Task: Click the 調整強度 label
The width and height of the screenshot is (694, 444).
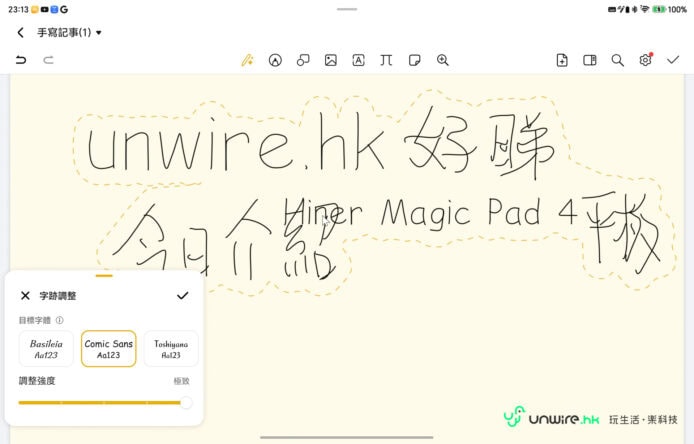Action: click(x=37, y=381)
